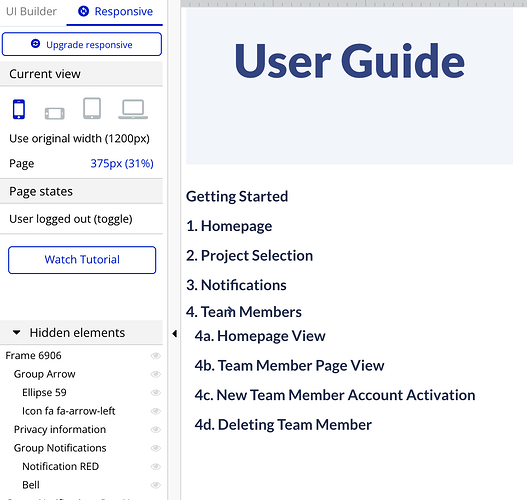Select Privacy information in the elements tree
Screen dimensions: 527x500
[x=60, y=429]
